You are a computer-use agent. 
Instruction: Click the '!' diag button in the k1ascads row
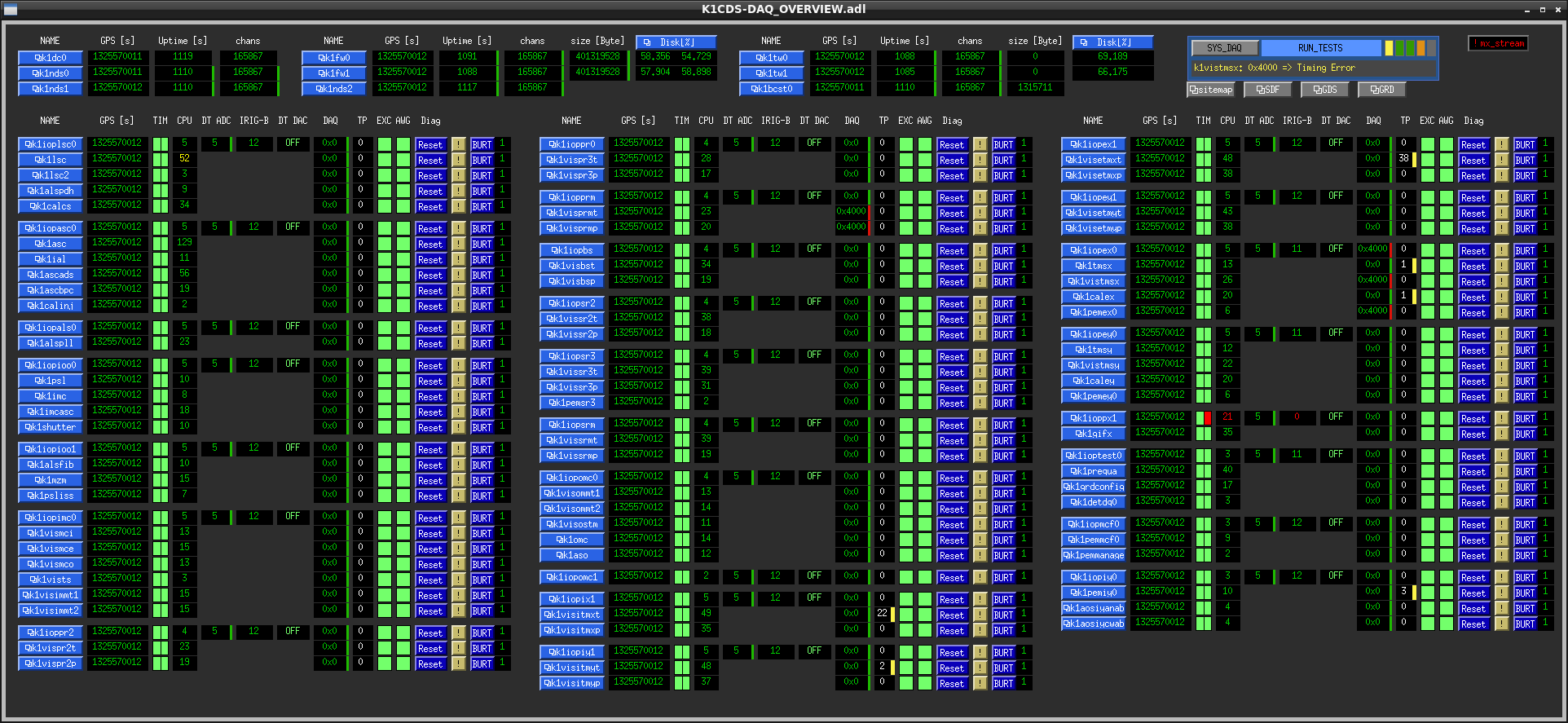(x=459, y=275)
